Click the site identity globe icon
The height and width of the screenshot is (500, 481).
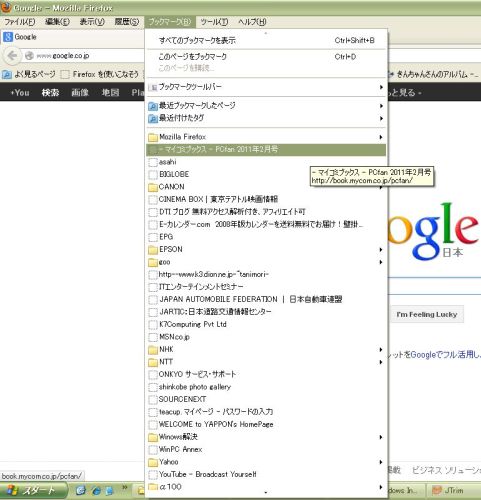point(29,56)
